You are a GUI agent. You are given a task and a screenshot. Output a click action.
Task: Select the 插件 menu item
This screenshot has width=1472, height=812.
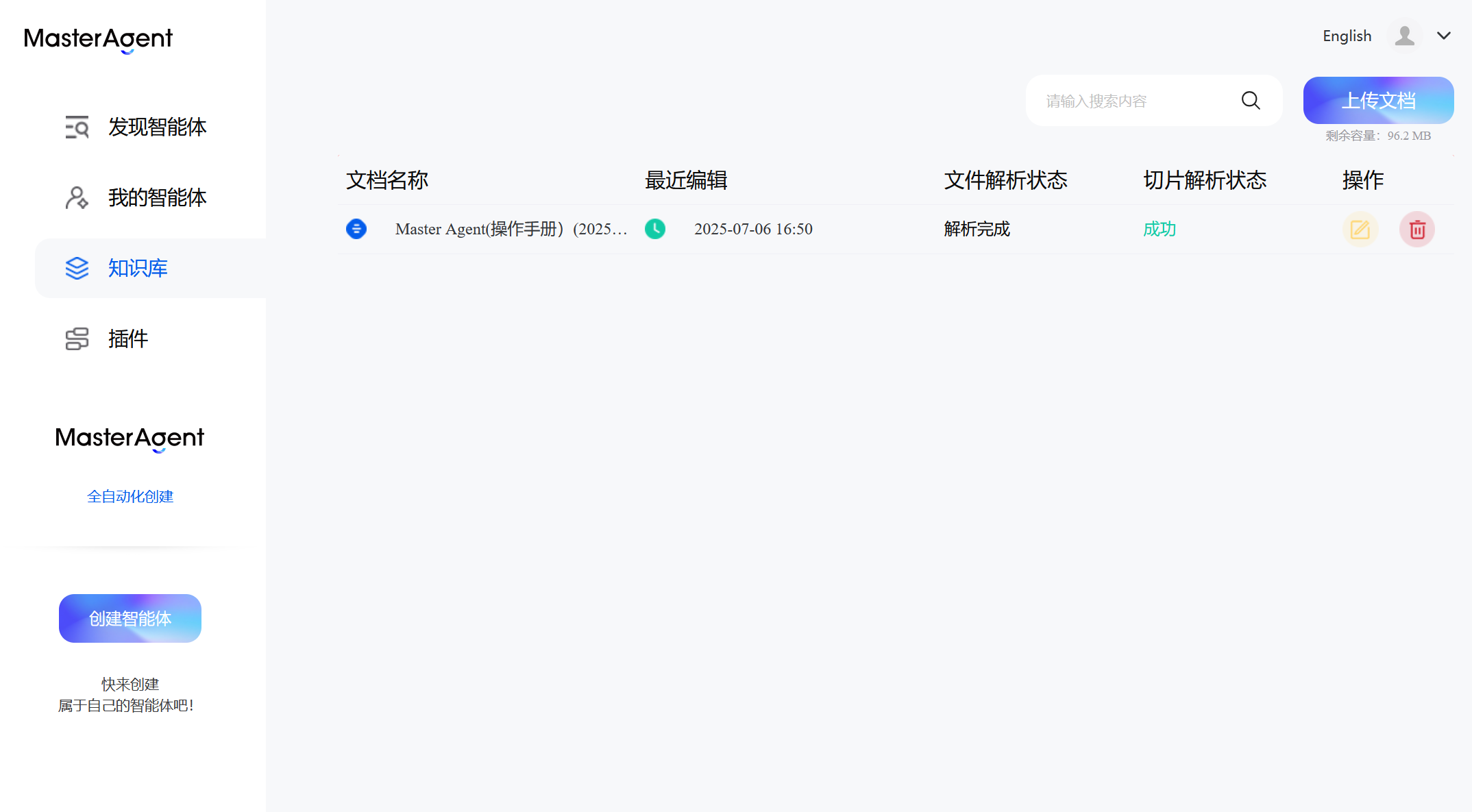[151, 339]
